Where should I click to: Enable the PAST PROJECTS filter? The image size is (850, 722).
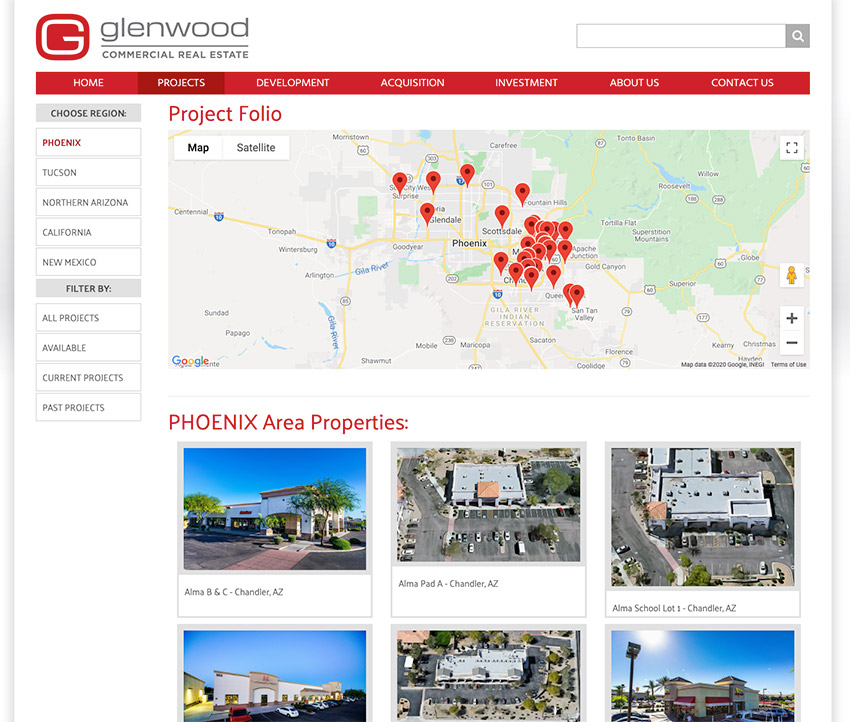coord(88,407)
